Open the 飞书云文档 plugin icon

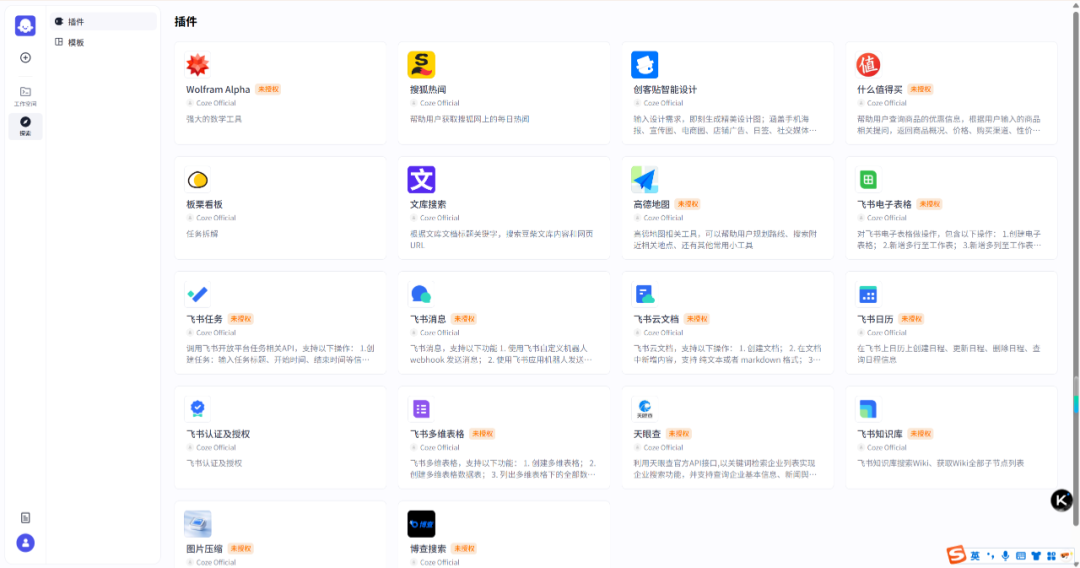645,295
